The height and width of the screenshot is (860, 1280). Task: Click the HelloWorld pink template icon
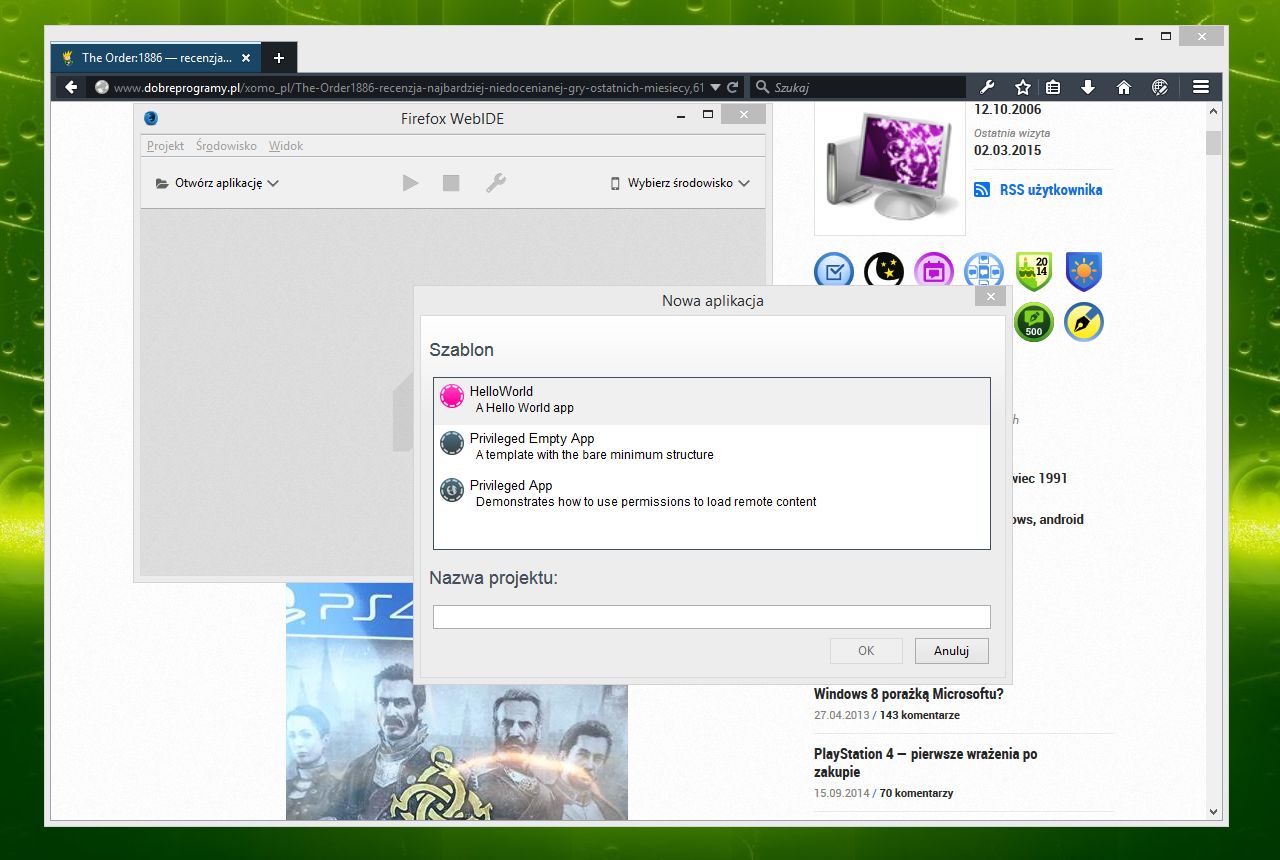tap(452, 396)
